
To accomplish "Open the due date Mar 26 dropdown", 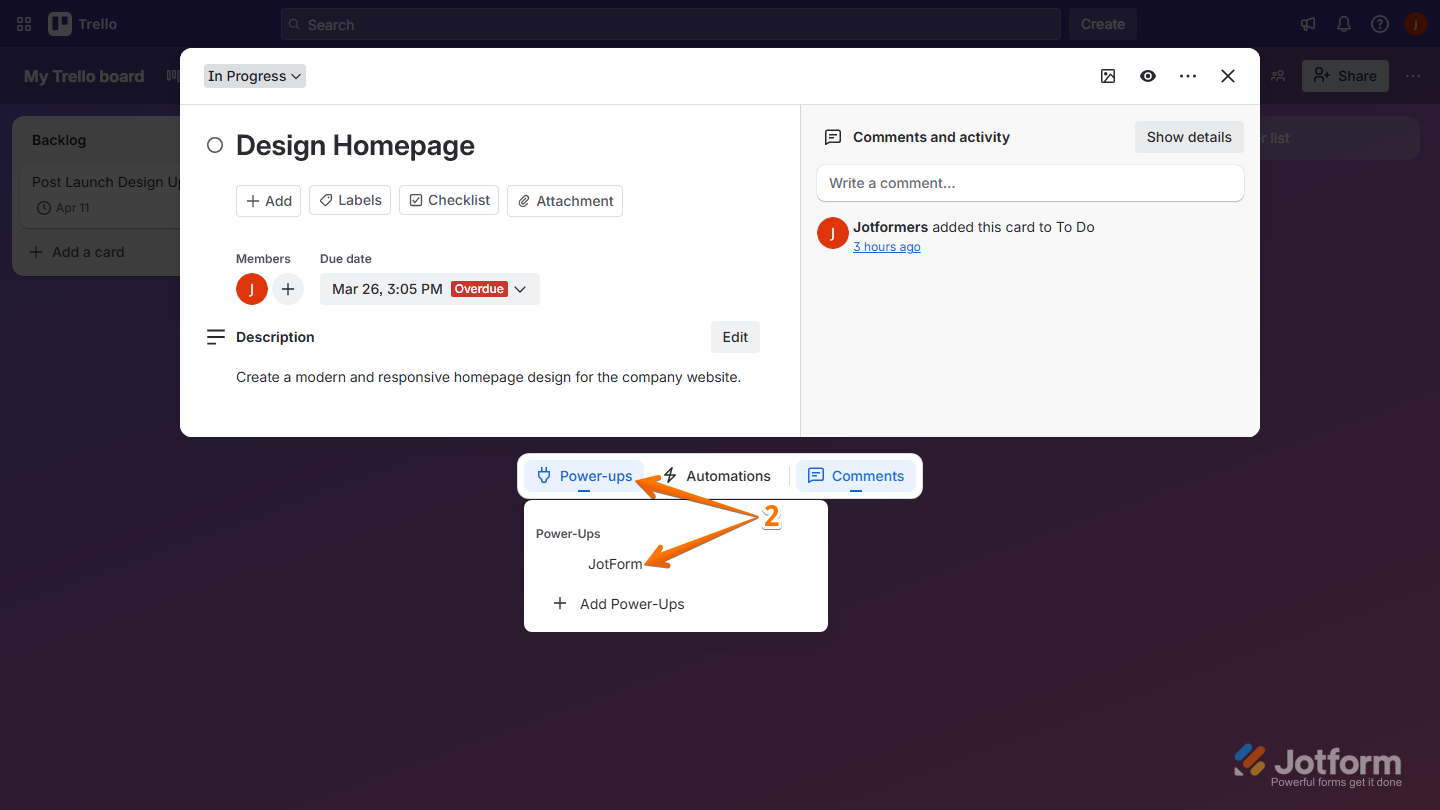I will (x=430, y=289).
